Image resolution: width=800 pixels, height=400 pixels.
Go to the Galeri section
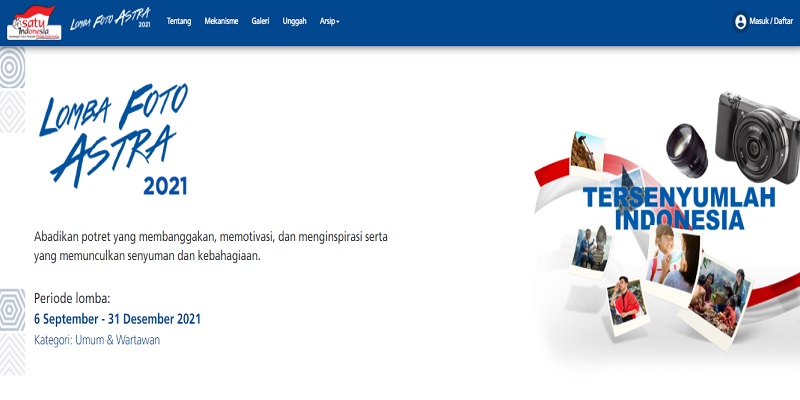260,21
